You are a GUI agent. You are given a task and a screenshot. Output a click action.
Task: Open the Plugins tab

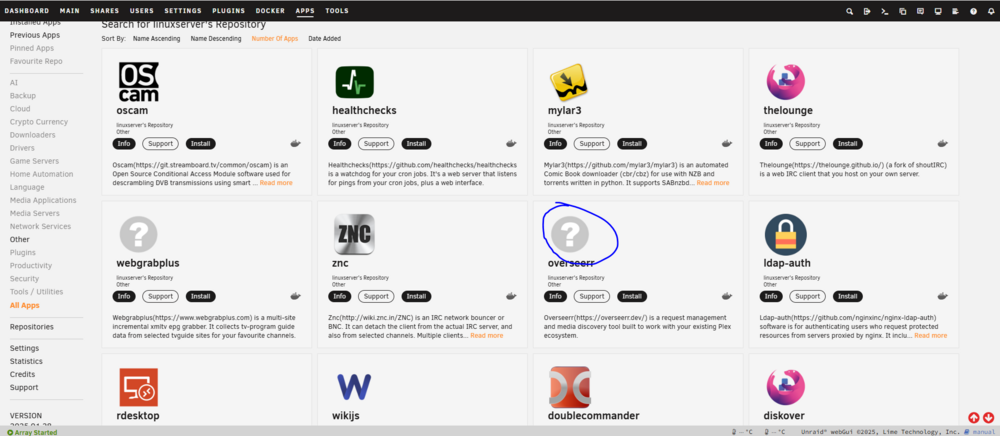(x=228, y=11)
